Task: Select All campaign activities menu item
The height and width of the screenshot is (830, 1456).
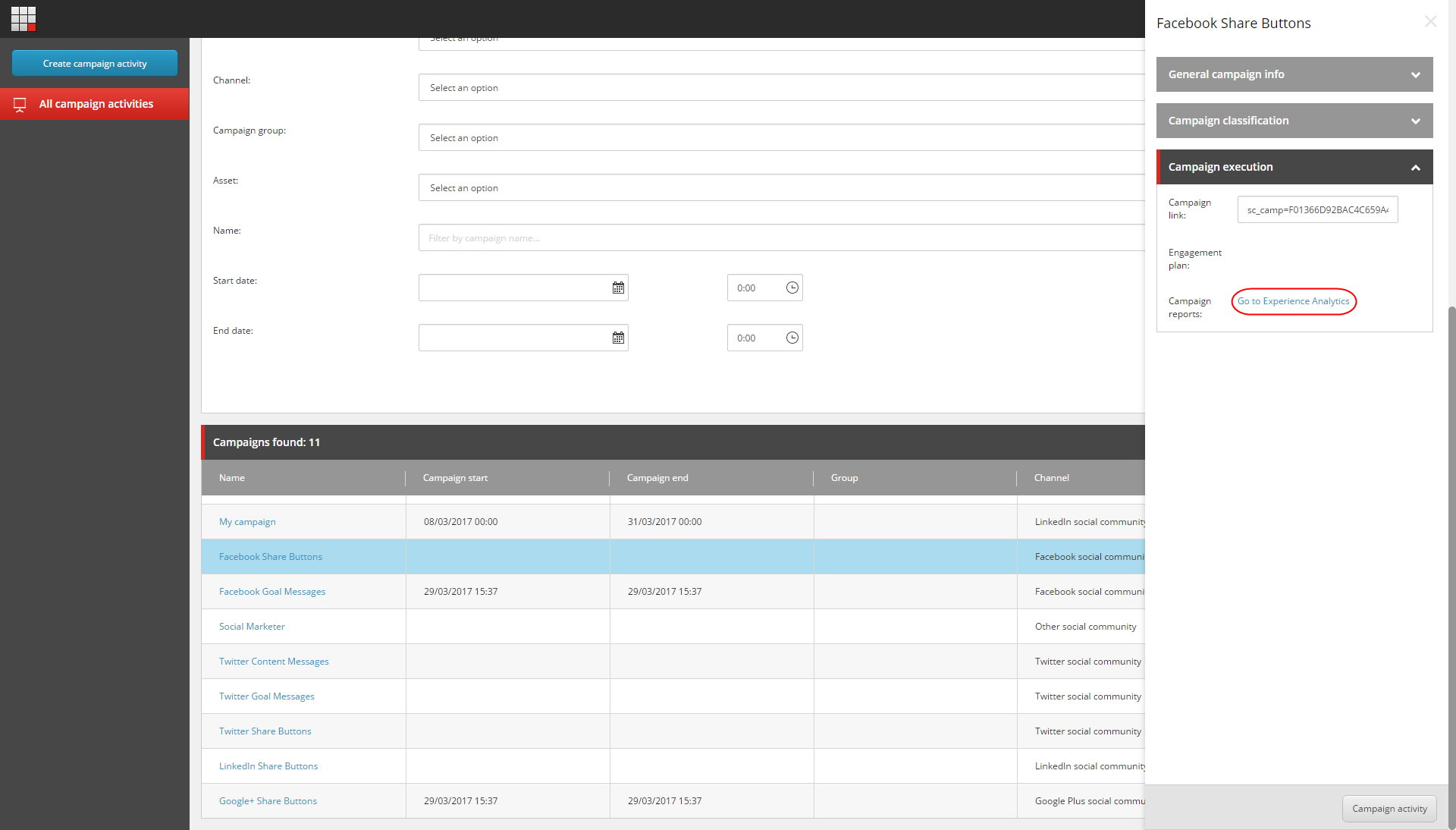Action: point(95,104)
